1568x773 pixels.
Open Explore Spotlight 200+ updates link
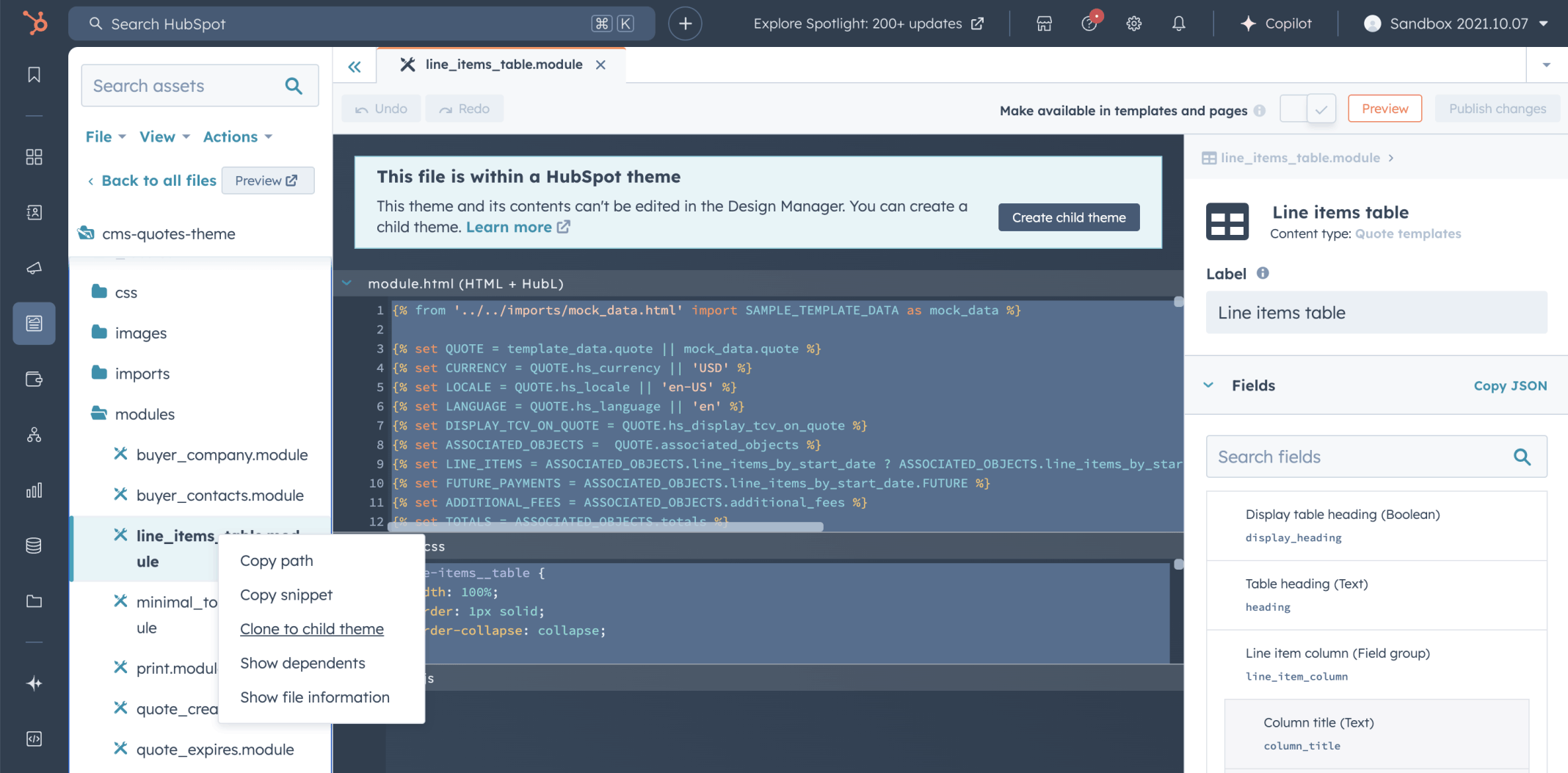pyautogui.click(x=868, y=23)
